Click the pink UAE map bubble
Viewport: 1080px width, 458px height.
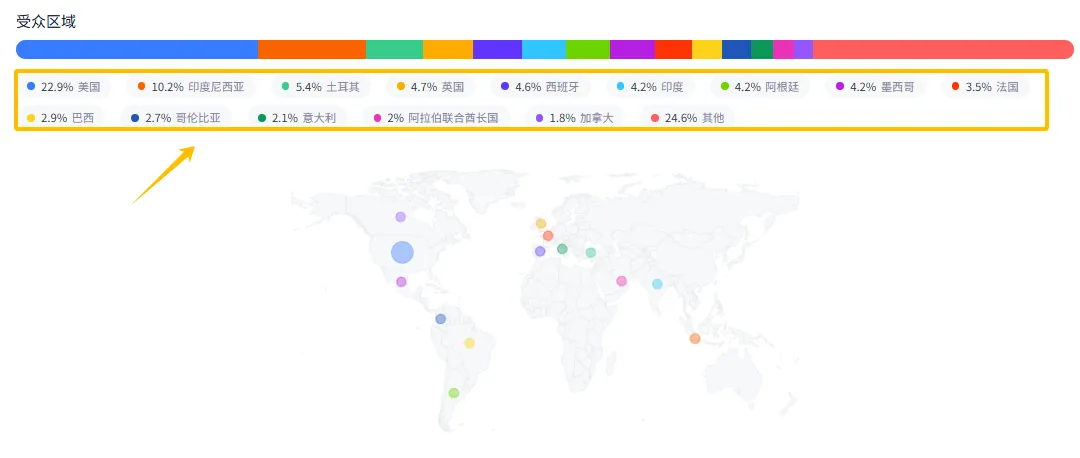tap(622, 281)
